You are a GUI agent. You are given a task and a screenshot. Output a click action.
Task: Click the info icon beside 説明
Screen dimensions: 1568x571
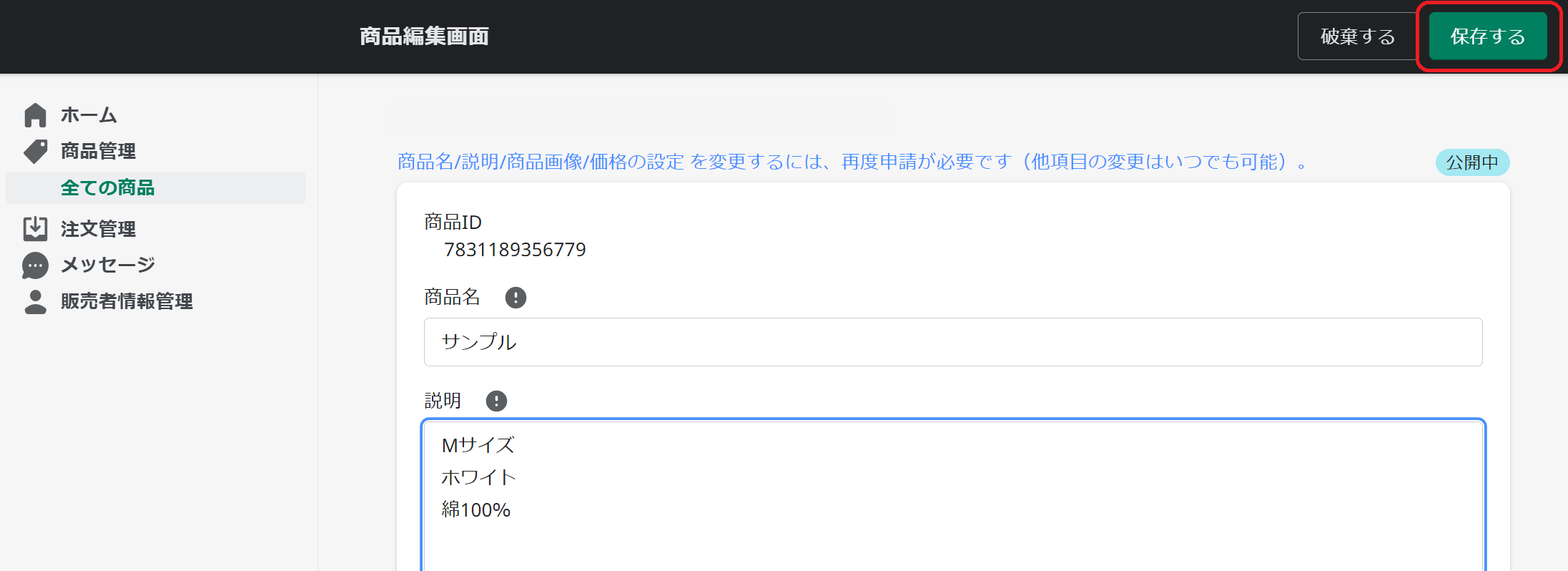click(496, 401)
